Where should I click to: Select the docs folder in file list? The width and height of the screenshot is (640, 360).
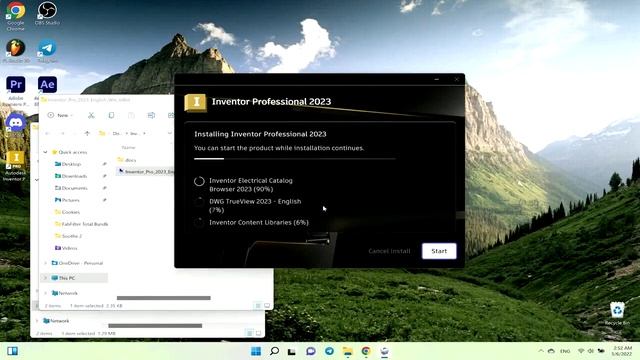click(127, 160)
